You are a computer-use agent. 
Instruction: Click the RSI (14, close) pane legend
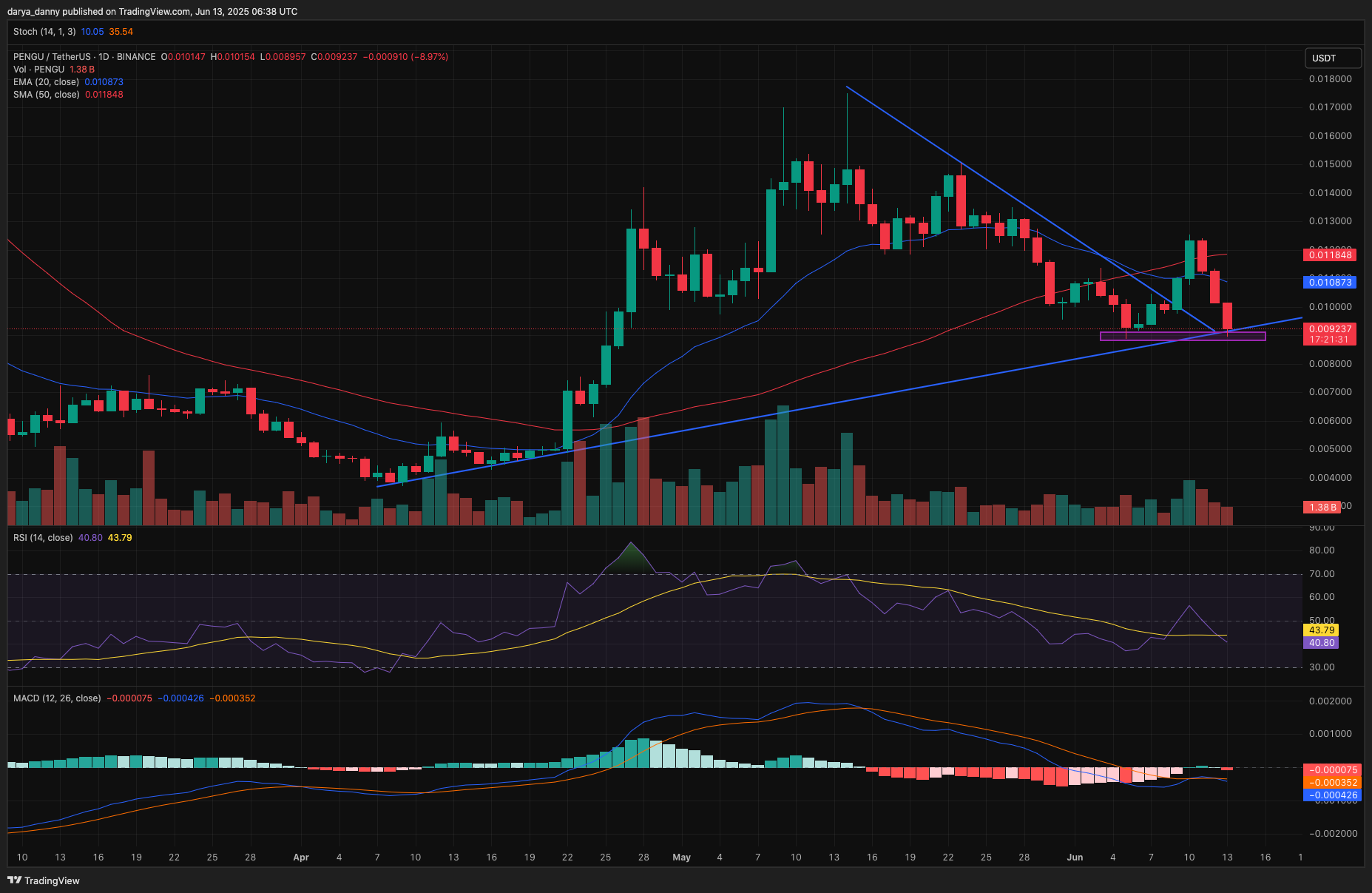click(43, 538)
